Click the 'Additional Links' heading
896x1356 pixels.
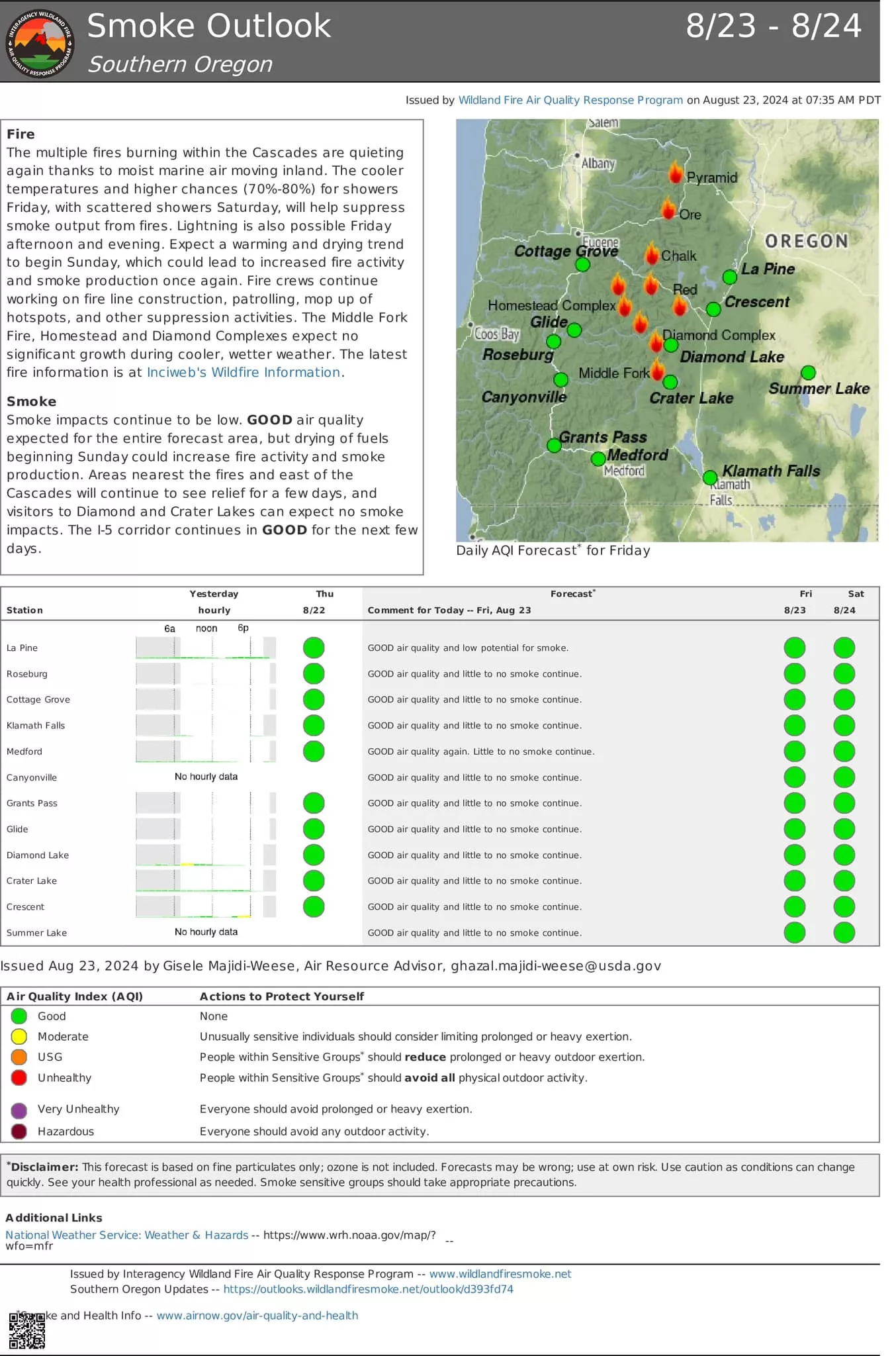(x=54, y=1218)
